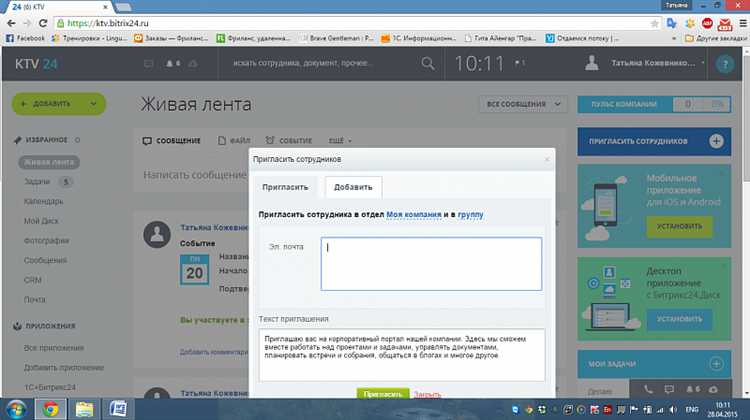The width and height of the screenshot is (750, 420).
Task: Bookmark the page with the star icon
Action: [x=654, y=23]
